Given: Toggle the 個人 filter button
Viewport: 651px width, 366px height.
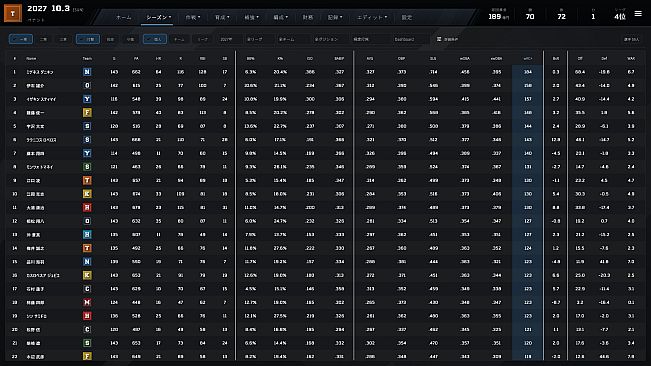Looking at the screenshot, I should 155,39.
